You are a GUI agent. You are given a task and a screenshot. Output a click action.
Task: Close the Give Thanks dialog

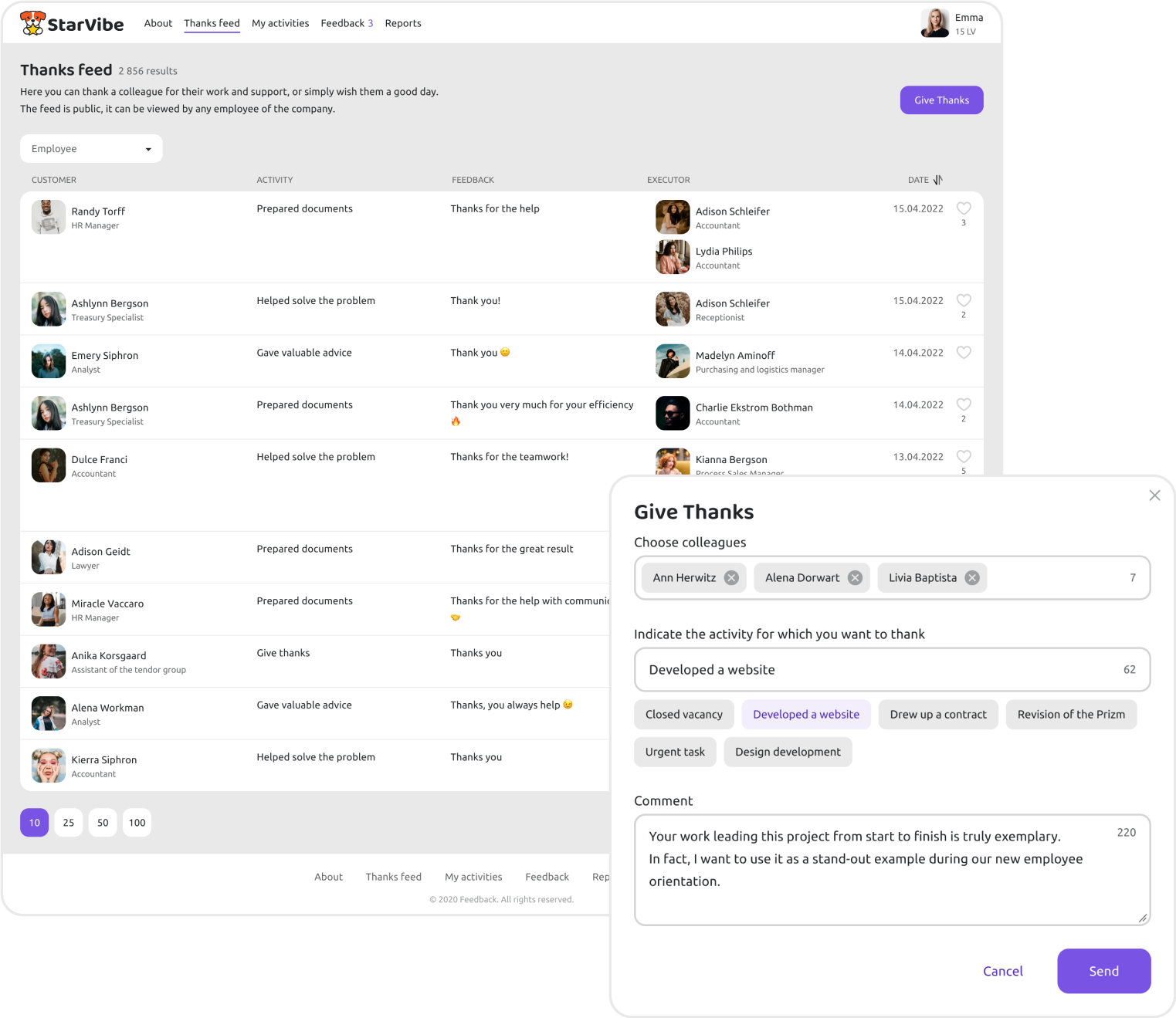[1154, 495]
